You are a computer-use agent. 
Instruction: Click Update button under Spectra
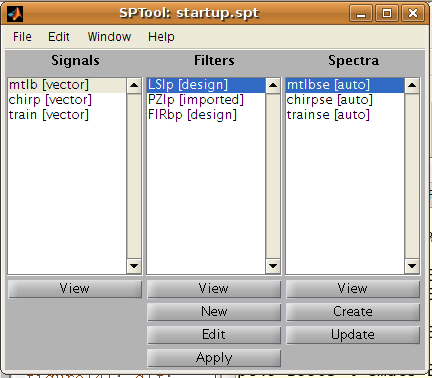click(x=353, y=335)
